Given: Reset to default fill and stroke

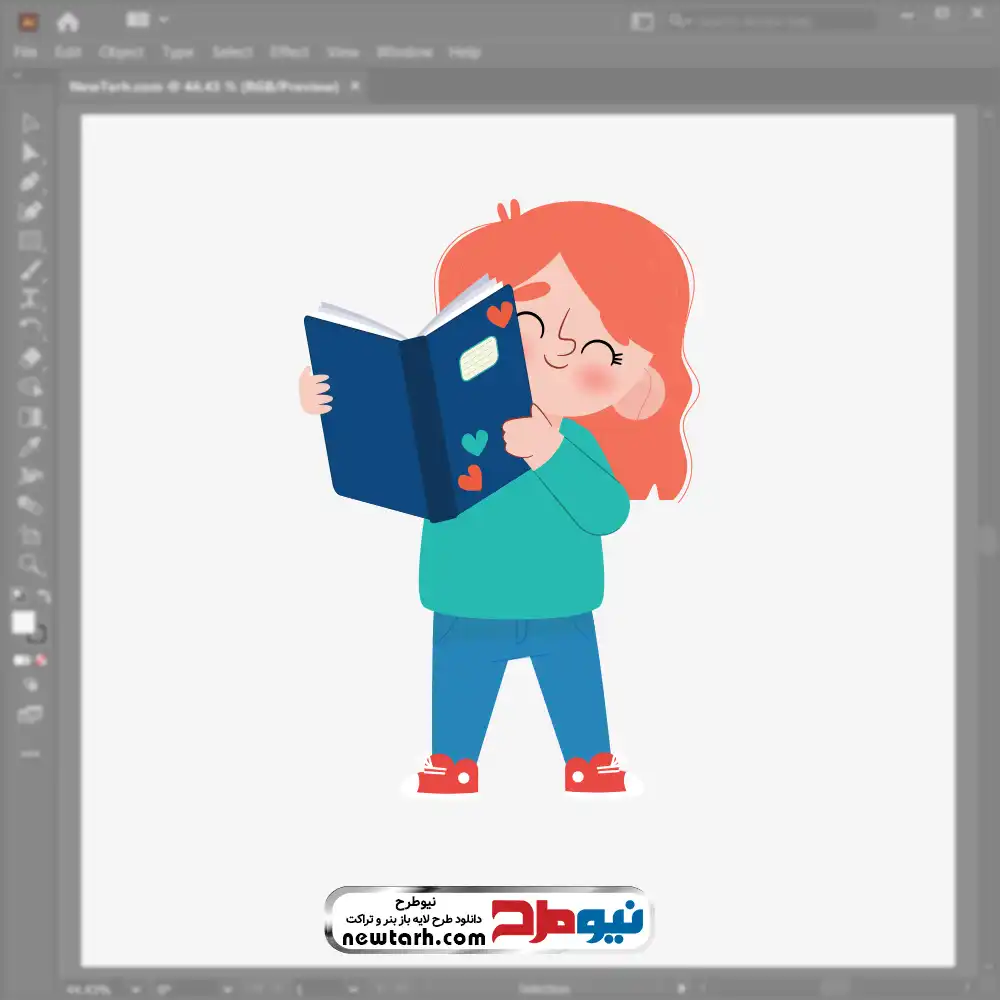Looking at the screenshot, I should pos(17,597).
